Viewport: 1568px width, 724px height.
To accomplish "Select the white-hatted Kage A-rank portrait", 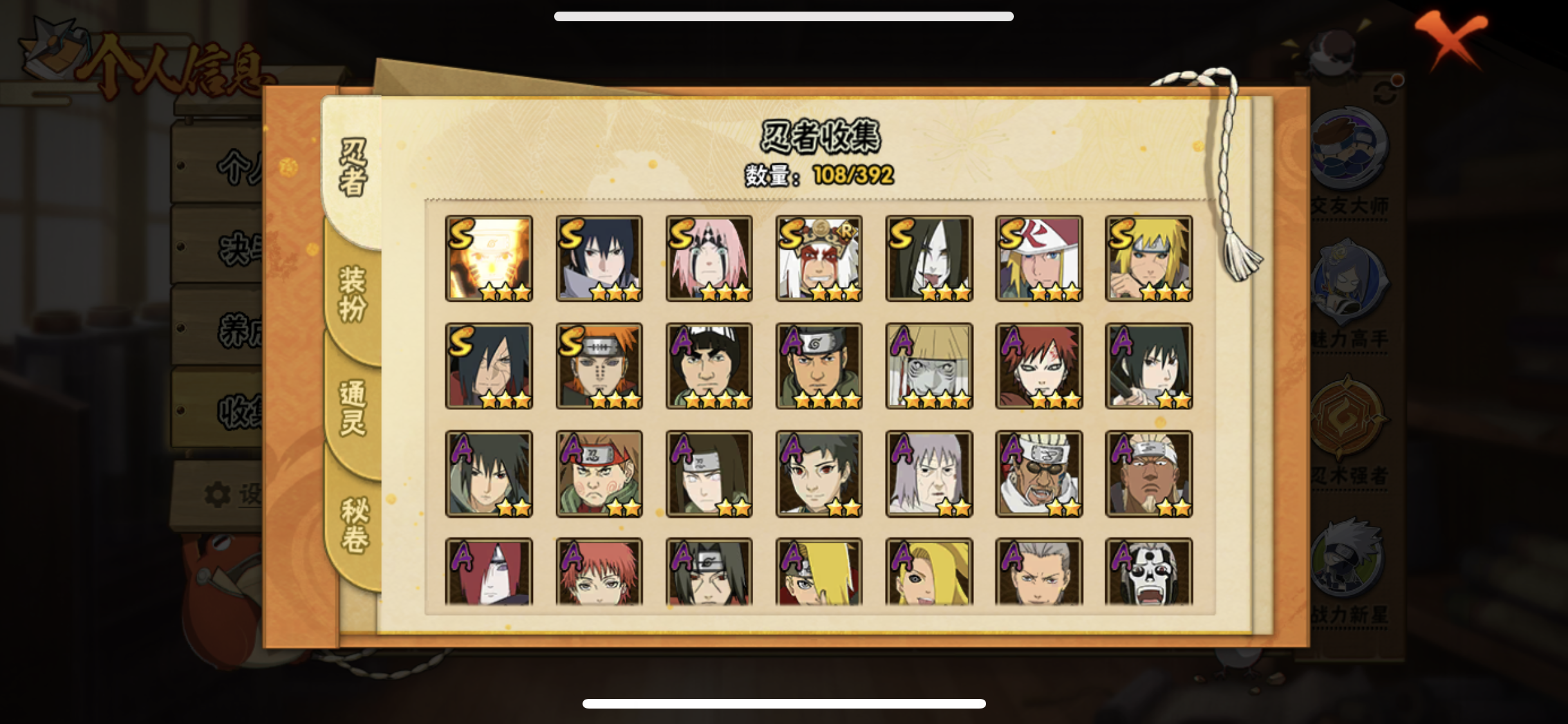I will (x=929, y=366).
